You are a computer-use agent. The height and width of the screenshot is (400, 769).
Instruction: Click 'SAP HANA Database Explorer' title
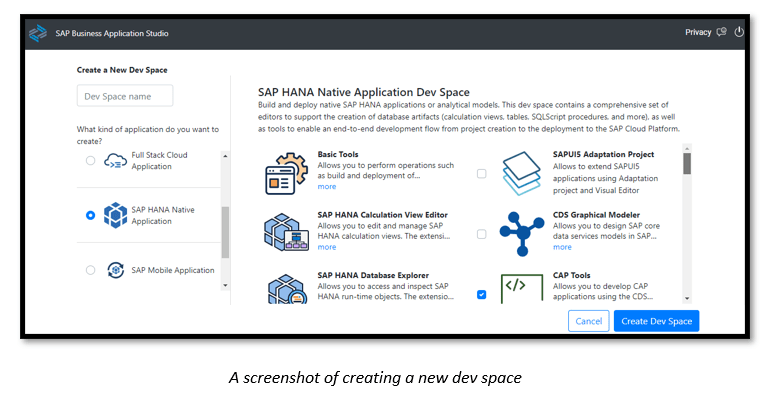(x=373, y=275)
